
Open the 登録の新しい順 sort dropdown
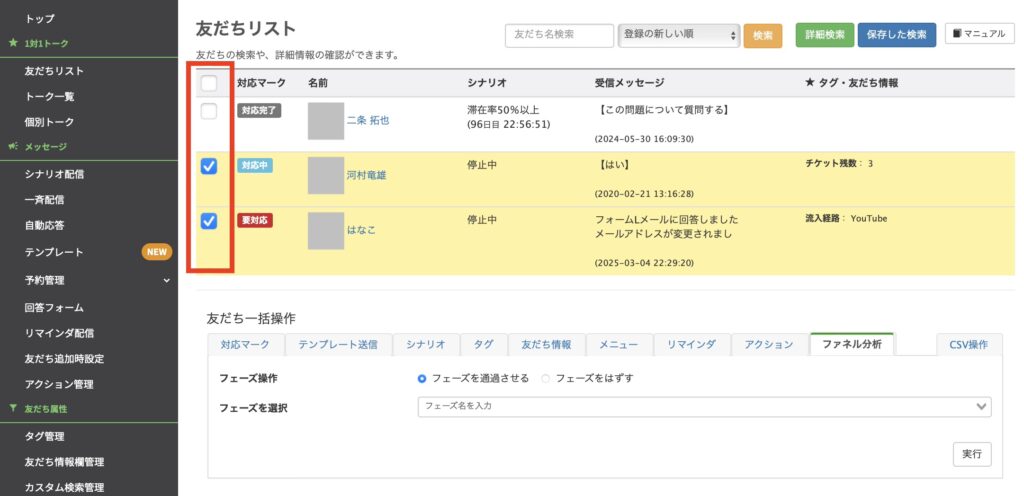tap(679, 36)
